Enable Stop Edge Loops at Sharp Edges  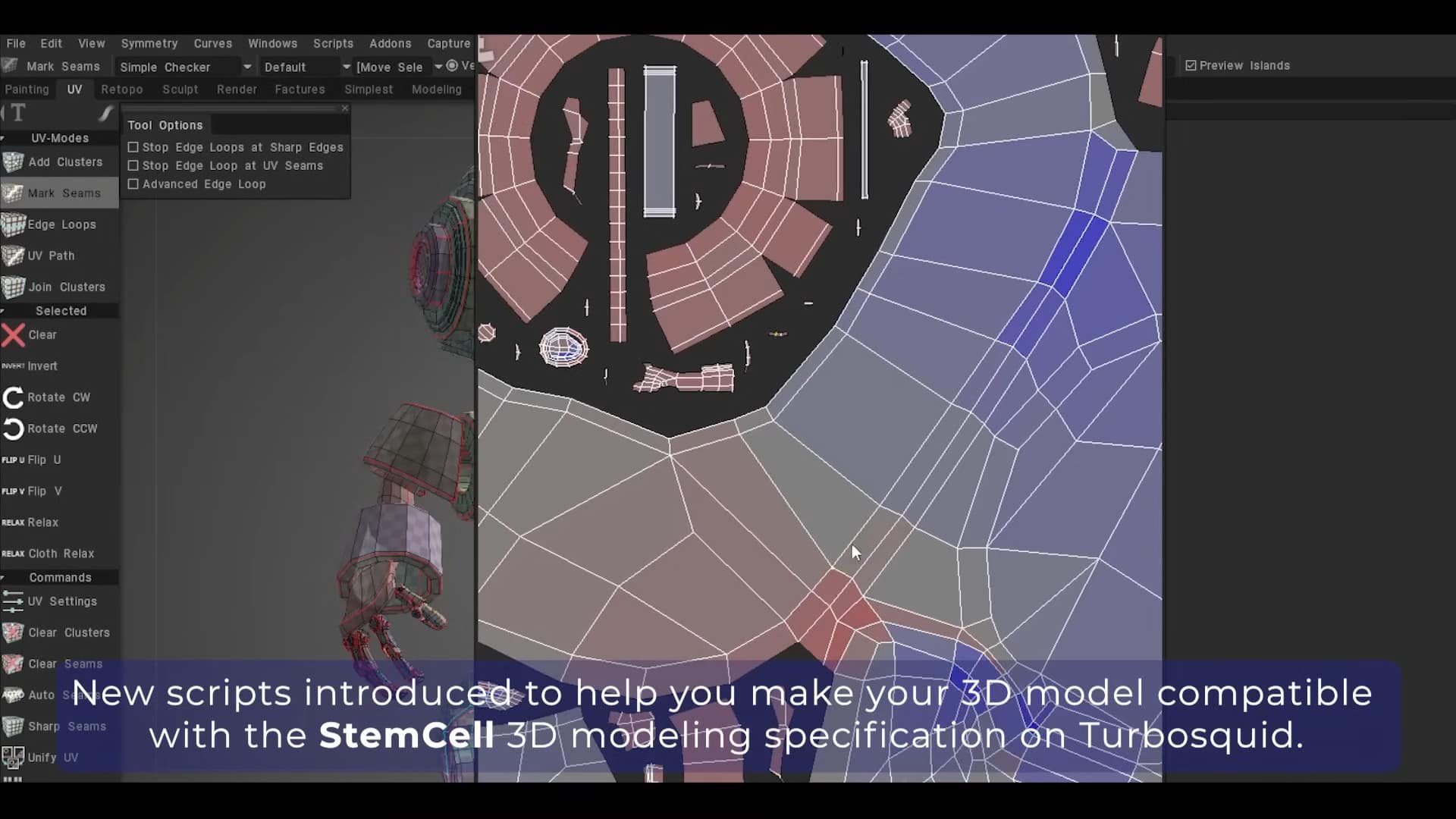(133, 147)
